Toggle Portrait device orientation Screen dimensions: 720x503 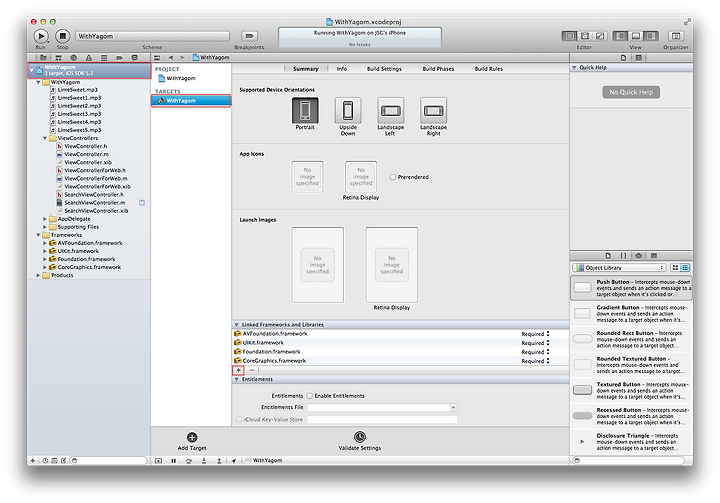(305, 110)
